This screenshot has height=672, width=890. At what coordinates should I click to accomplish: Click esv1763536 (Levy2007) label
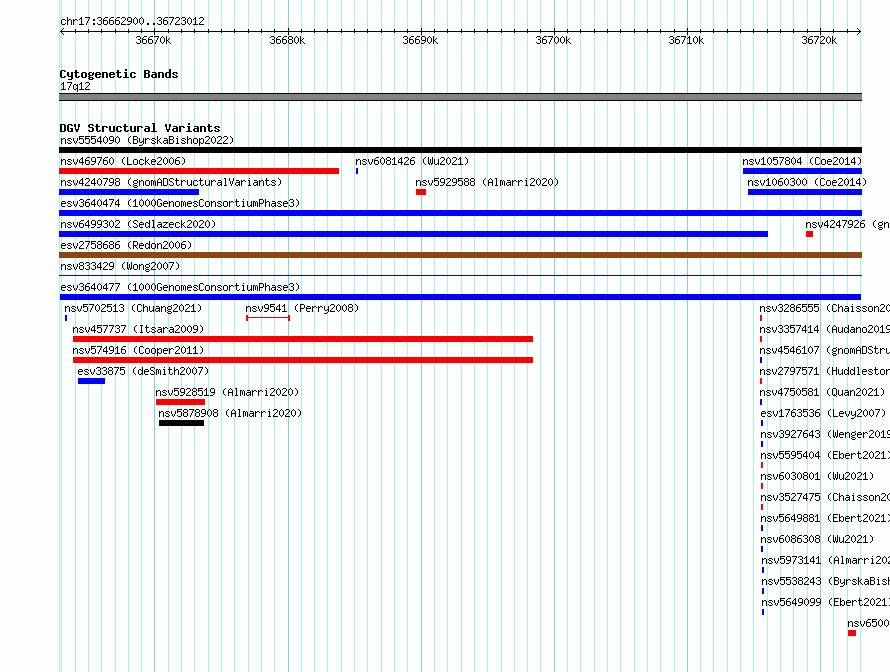[x=822, y=413]
